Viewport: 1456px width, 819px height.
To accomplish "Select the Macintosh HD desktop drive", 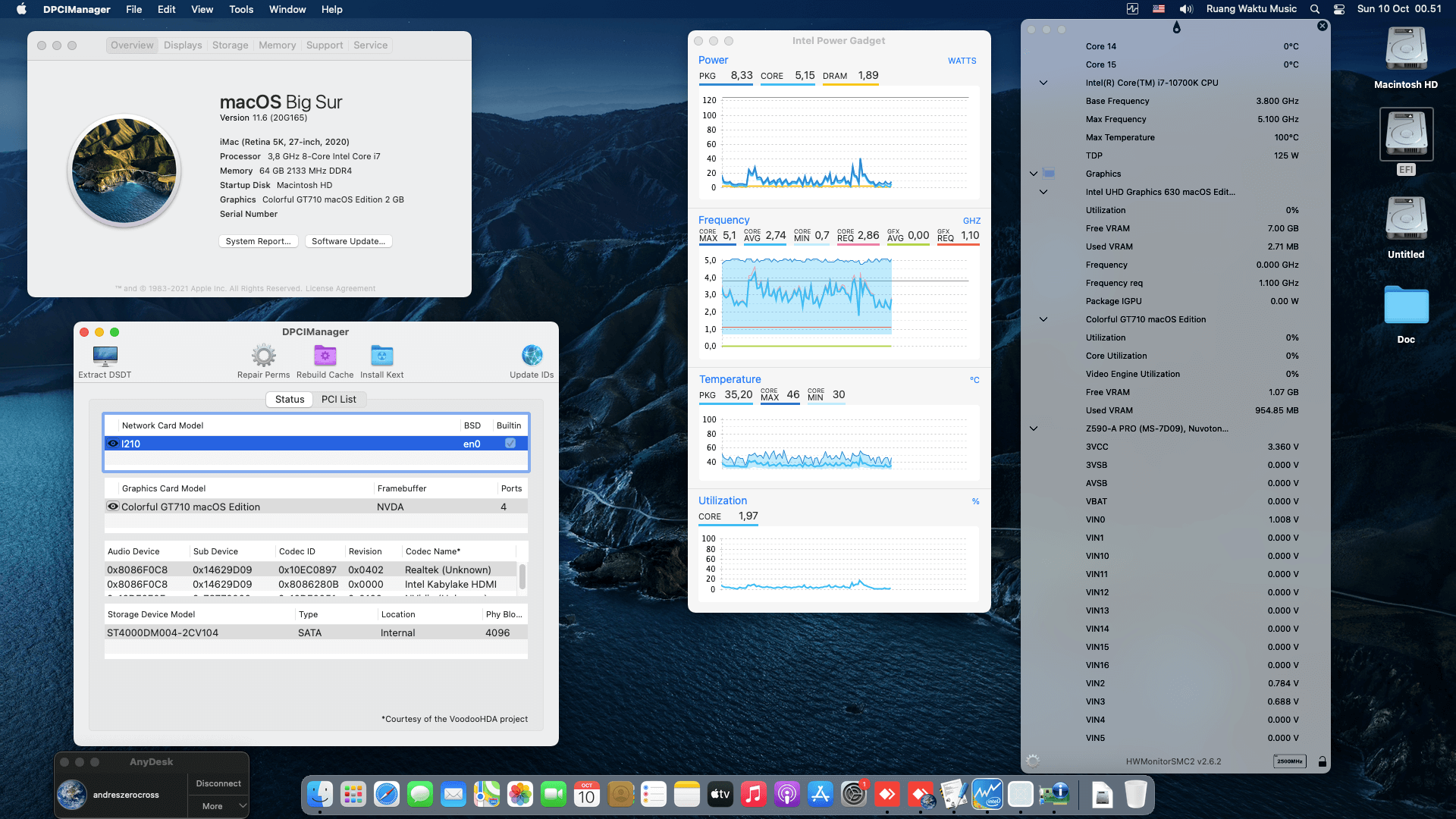I will (x=1406, y=58).
